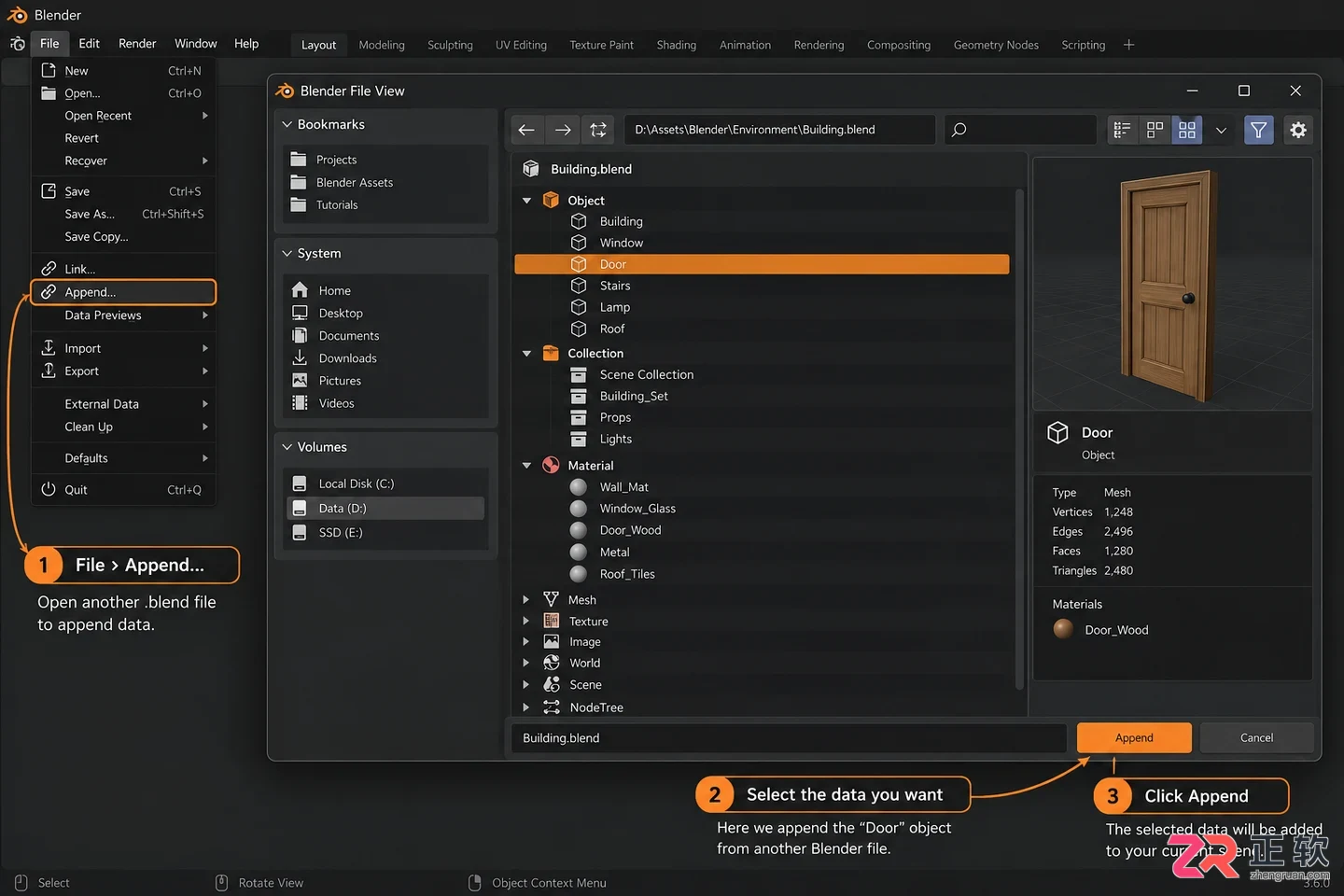Select the Stairs object icon
Screen dimensions: 1344x896
(579, 286)
